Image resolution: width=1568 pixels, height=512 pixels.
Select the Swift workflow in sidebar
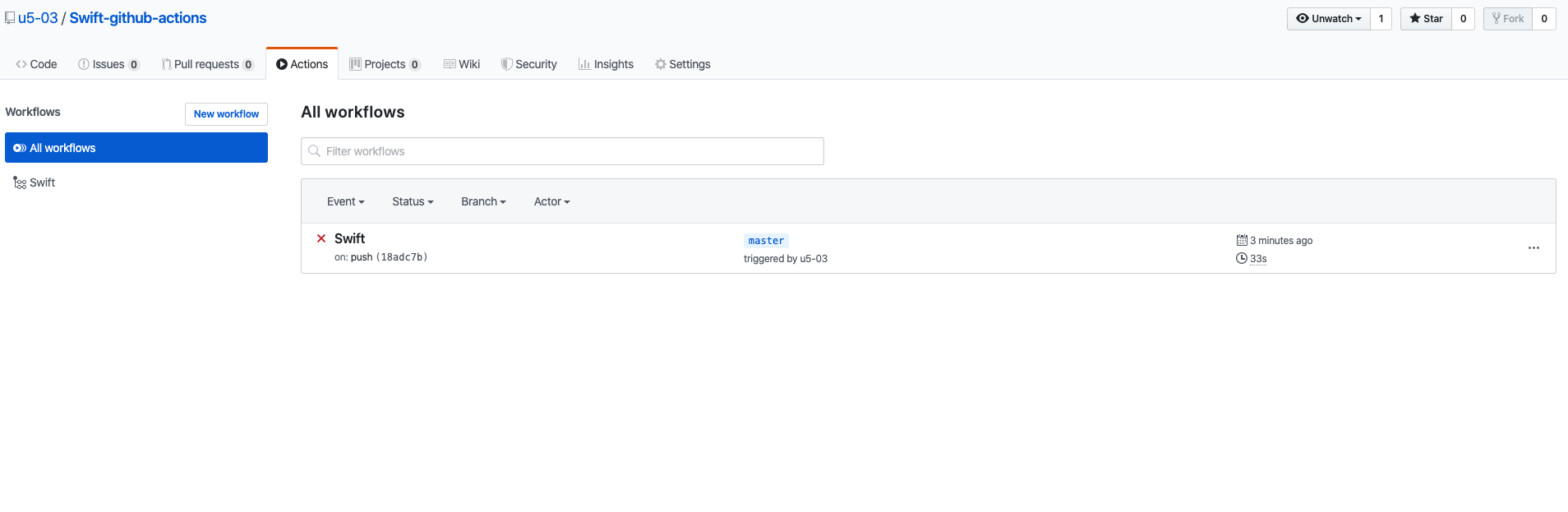[136, 182]
